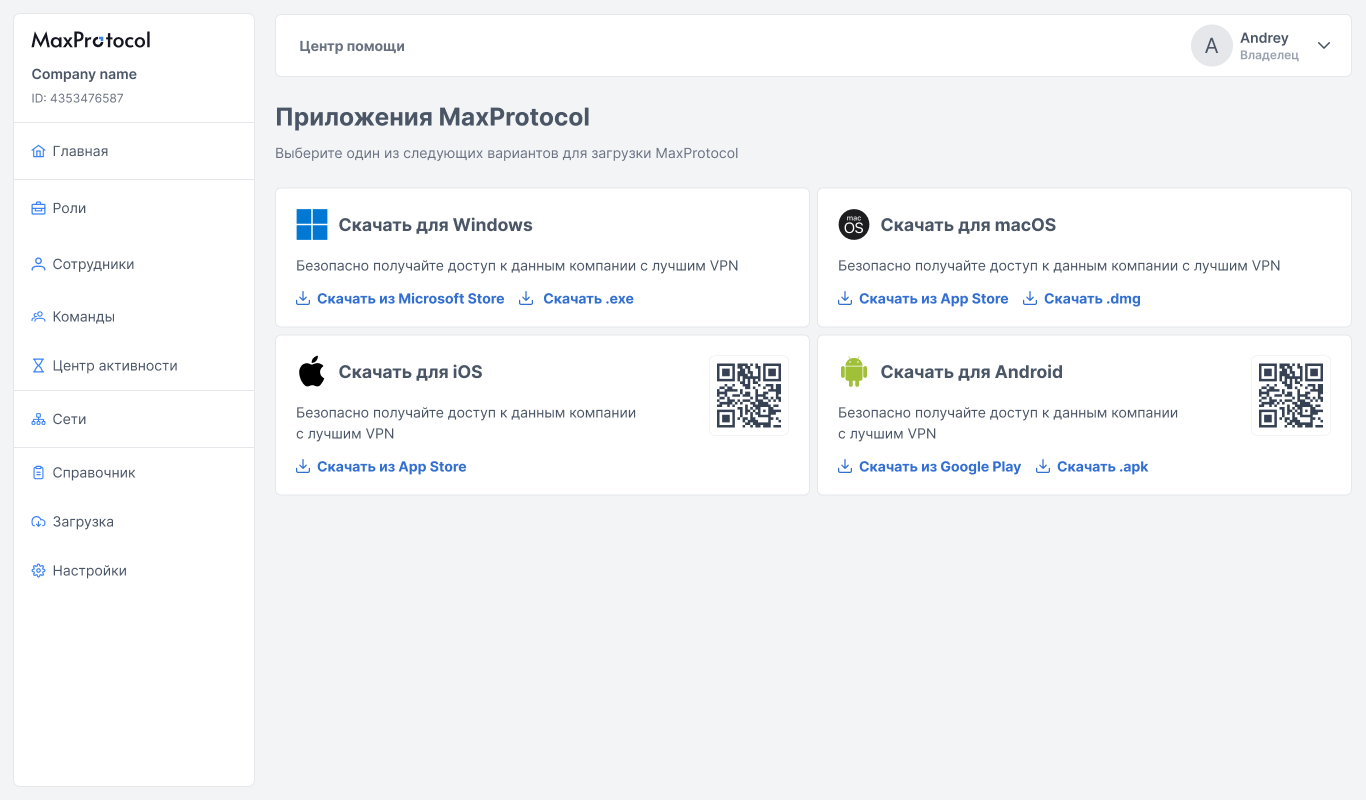The height and width of the screenshot is (800, 1366).
Task: Click the Скачать для macOS heading
Action: click(x=968, y=225)
